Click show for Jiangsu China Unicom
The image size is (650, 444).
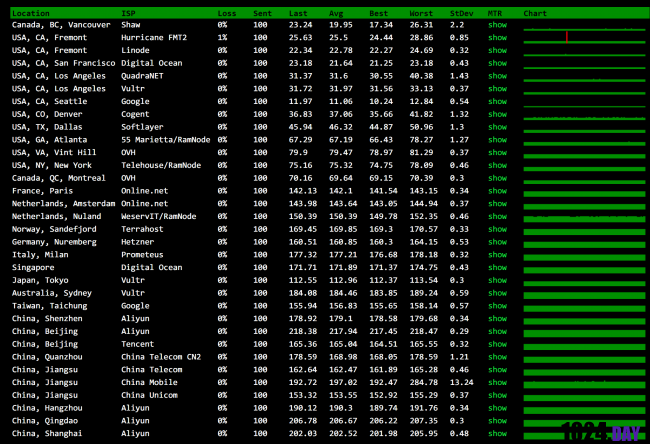(x=497, y=395)
